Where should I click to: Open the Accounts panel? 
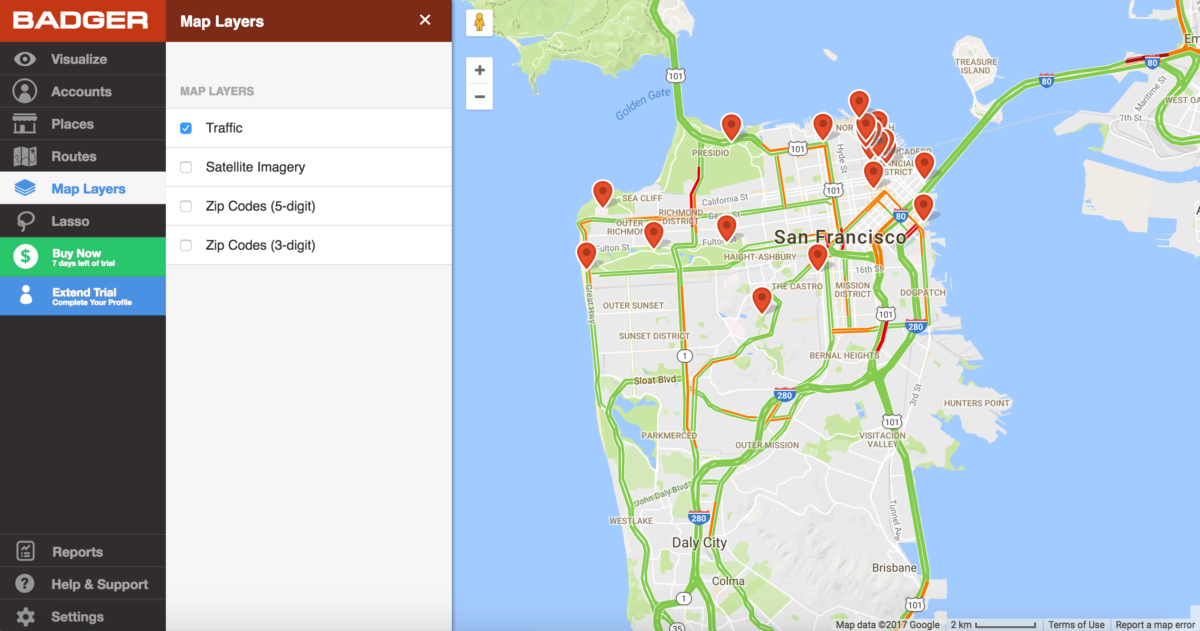click(x=28, y=91)
